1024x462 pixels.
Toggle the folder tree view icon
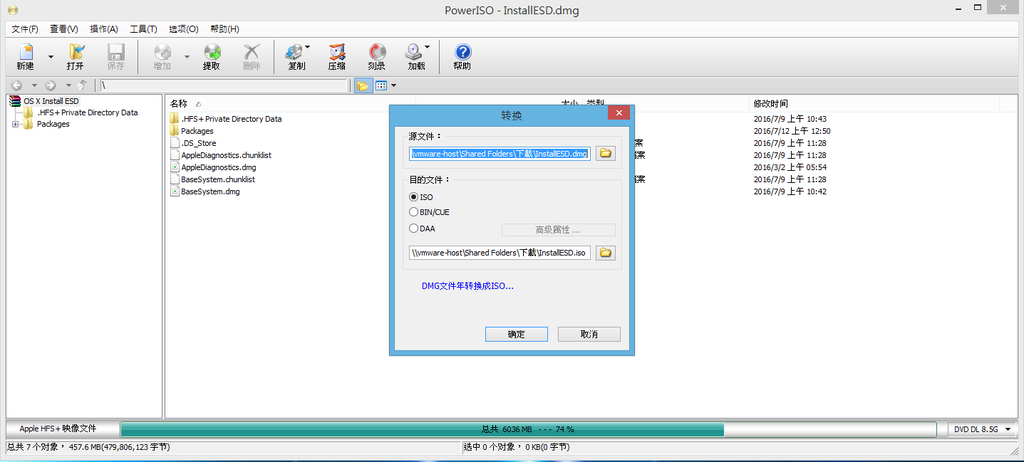(x=362, y=86)
